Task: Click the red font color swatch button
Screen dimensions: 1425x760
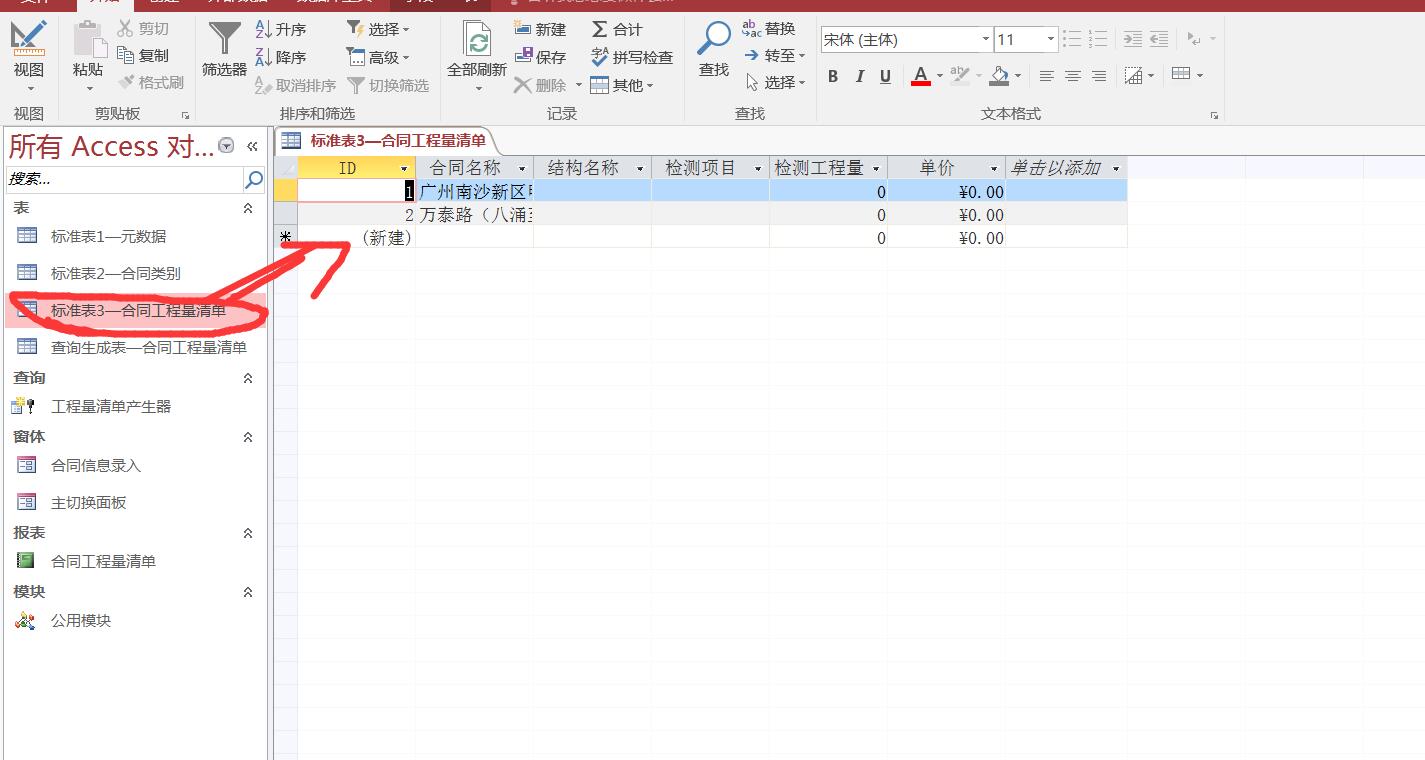Action: coord(921,76)
